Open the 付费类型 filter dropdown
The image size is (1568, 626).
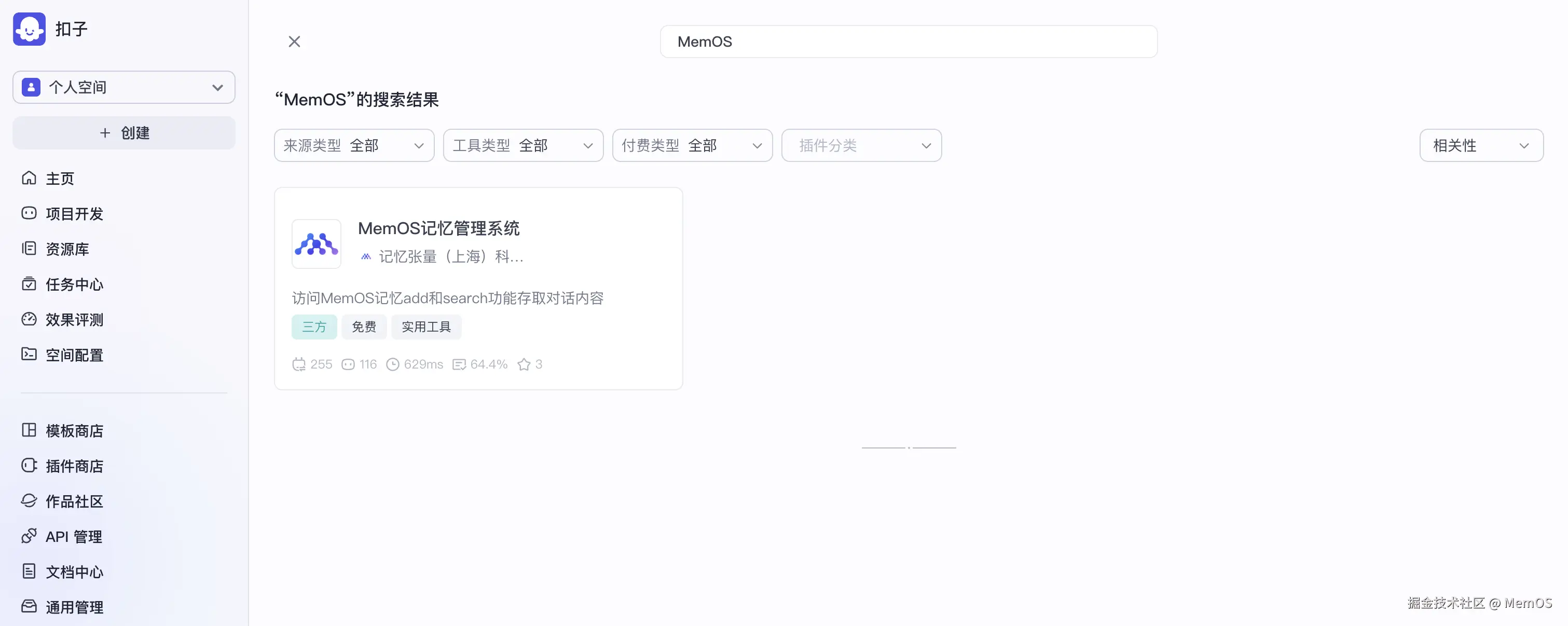click(x=693, y=145)
